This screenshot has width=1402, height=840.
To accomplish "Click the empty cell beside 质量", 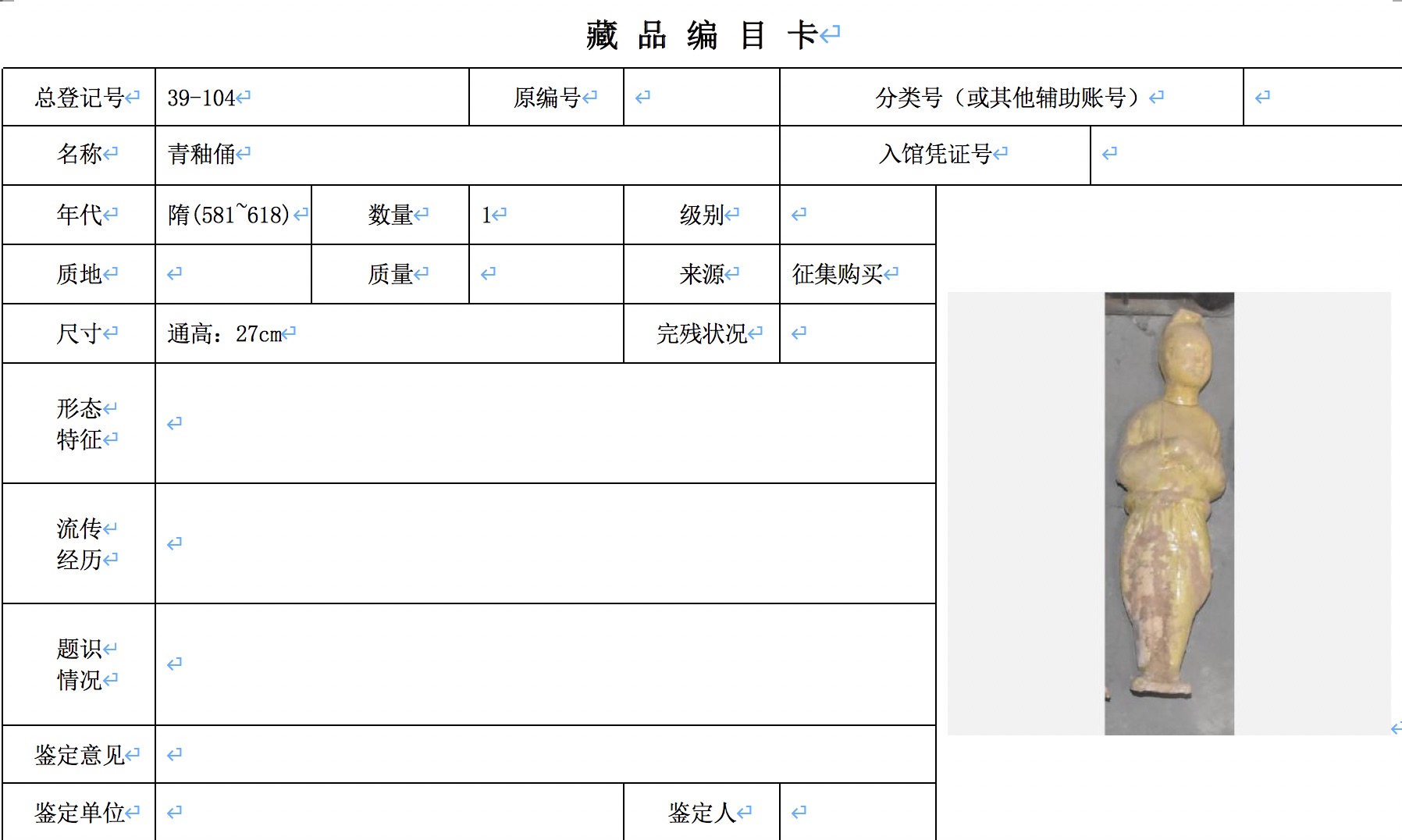I will [x=546, y=273].
